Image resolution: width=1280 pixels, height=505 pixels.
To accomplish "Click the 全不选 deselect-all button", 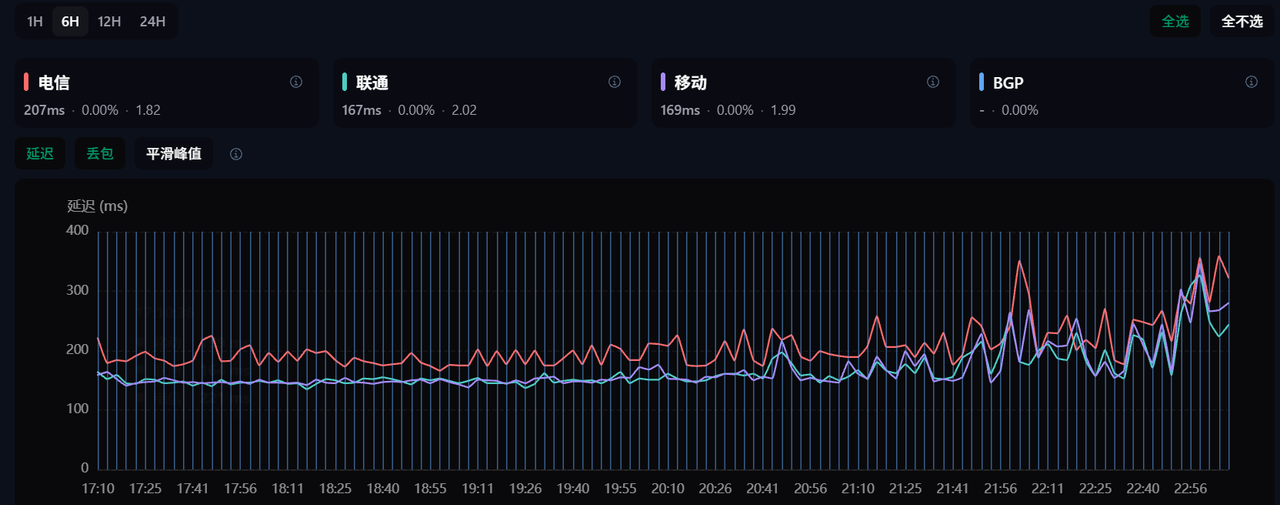I will (1242, 21).
